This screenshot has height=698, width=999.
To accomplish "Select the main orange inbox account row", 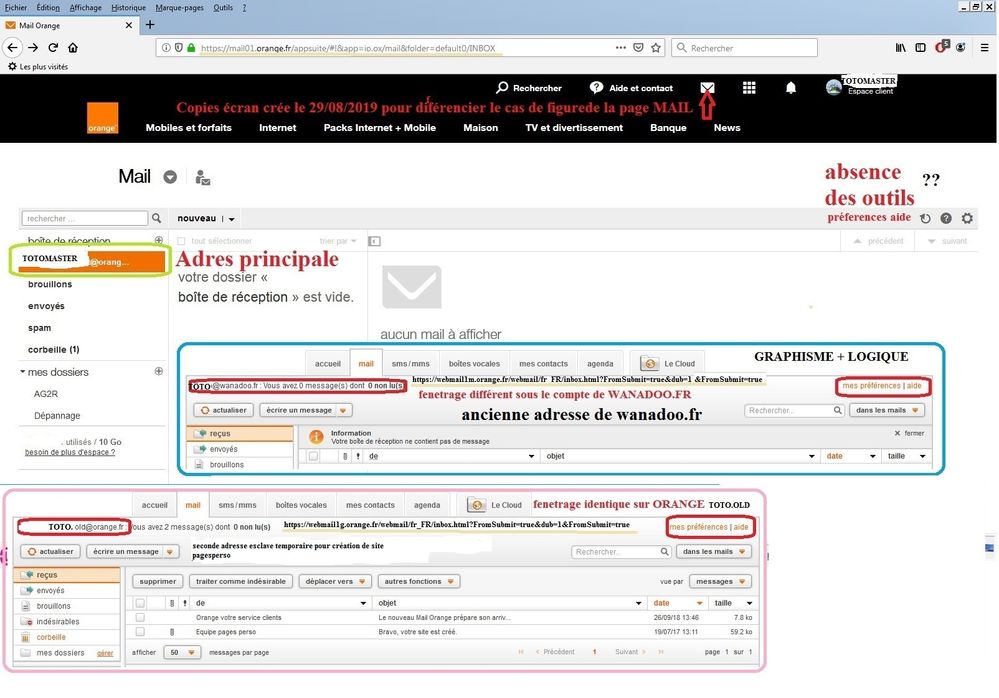I will 91,261.
